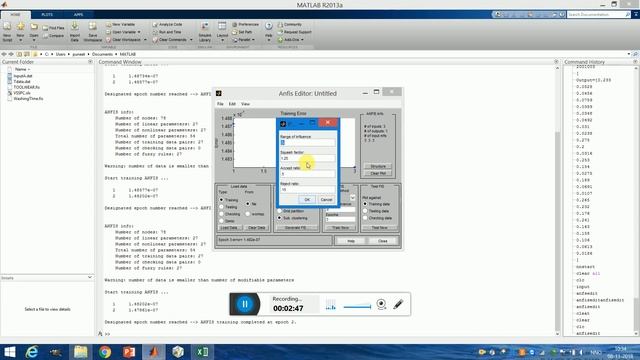Screen dimensions: 640x360
Task: Click Cancel in clustering parameters dialog
Action: pyautogui.click(x=326, y=200)
